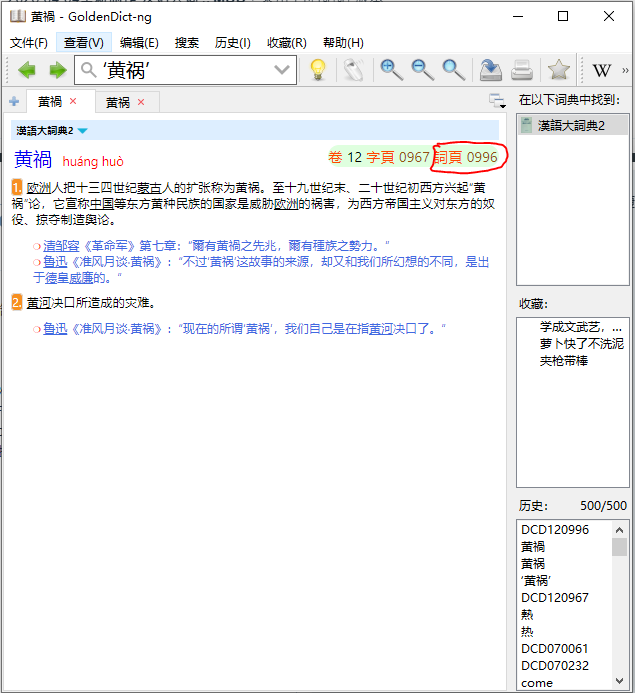Open the 帮助(H) menu
This screenshot has height=693, width=635.
pyautogui.click(x=343, y=43)
